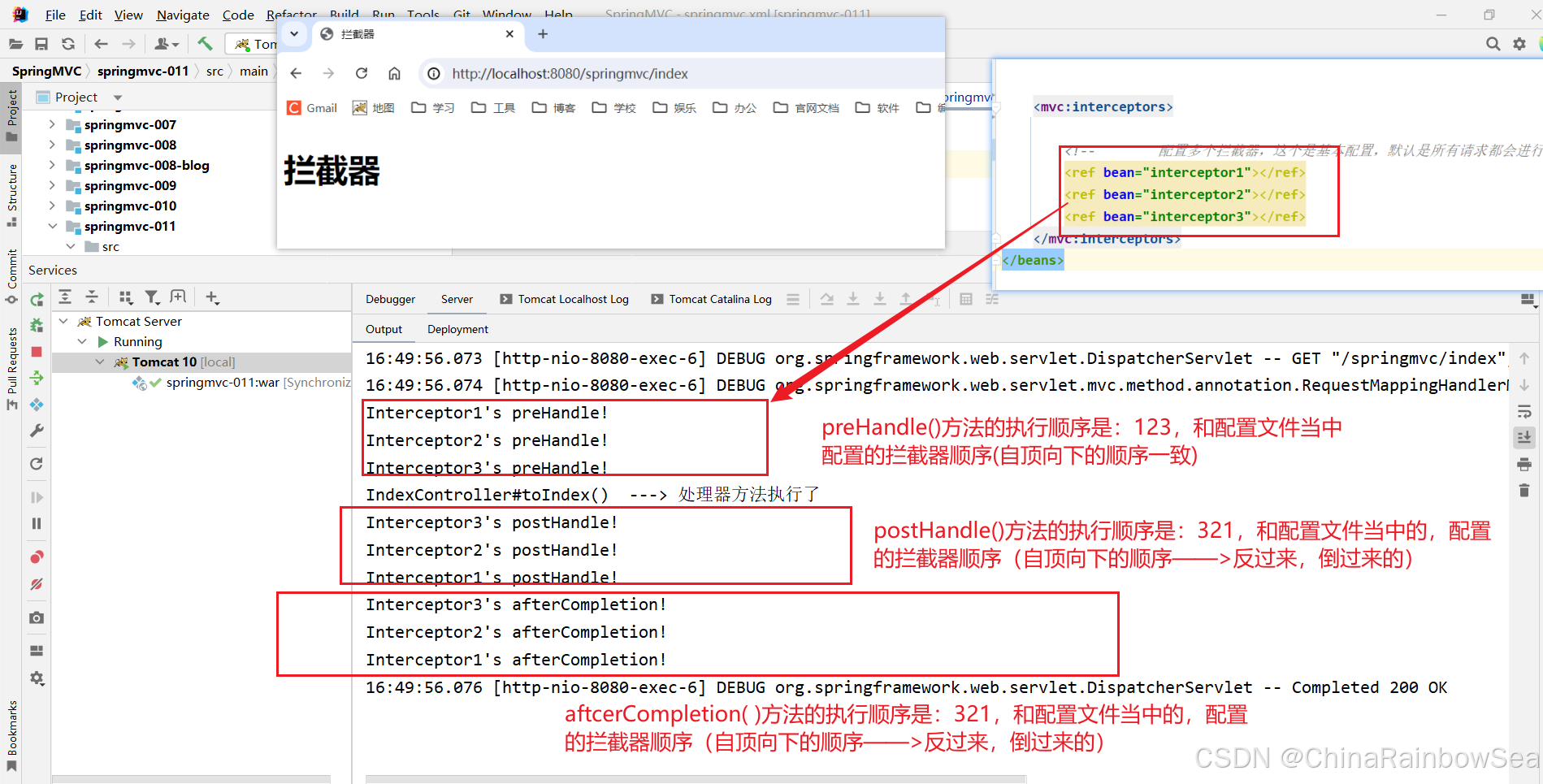Click Open in New Tab services icon
1543x784 pixels.
(179, 297)
